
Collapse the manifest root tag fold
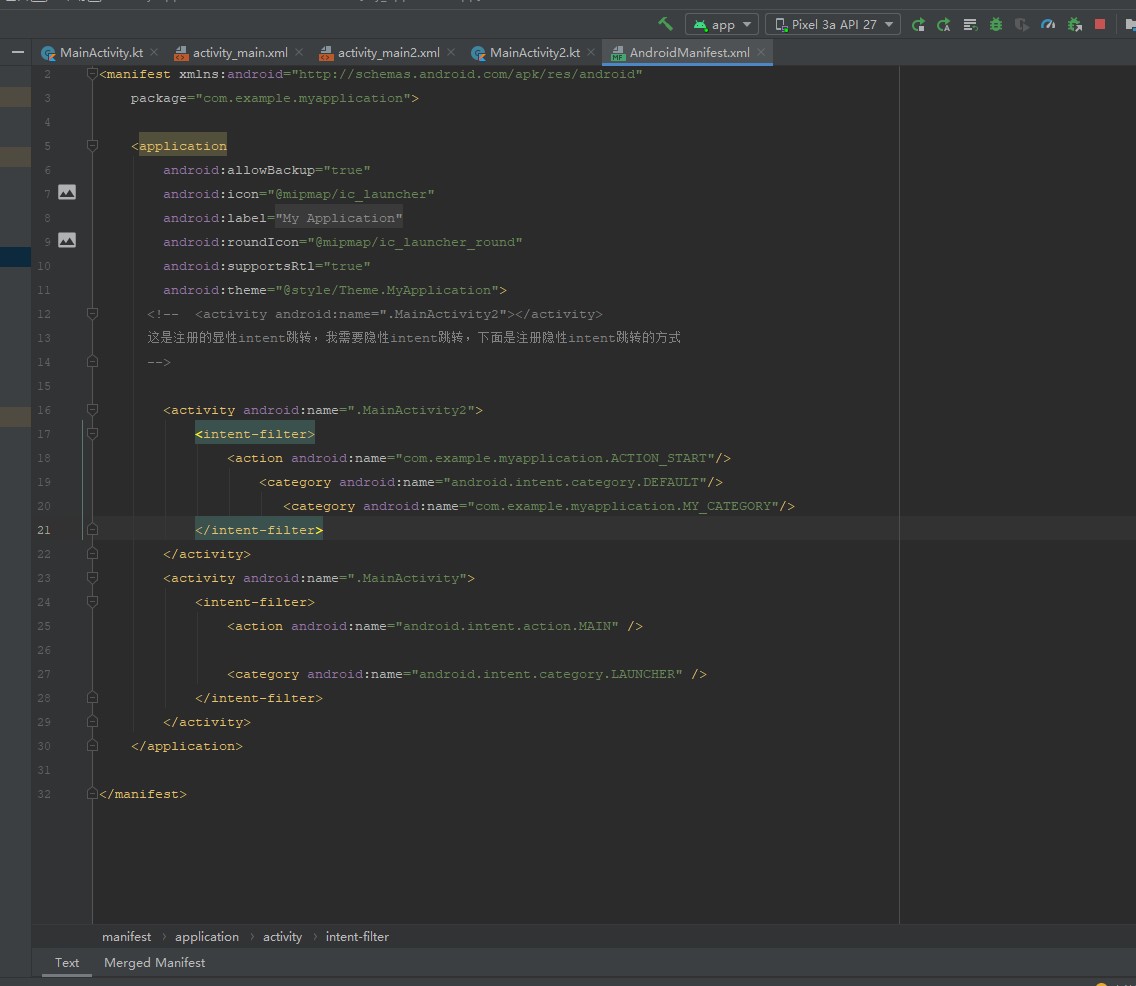(92, 74)
